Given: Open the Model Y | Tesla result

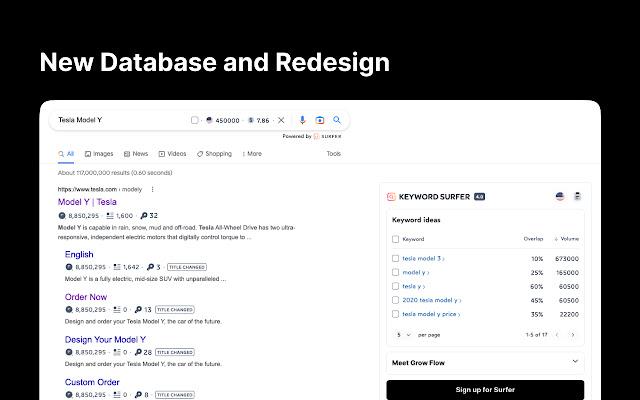Looking at the screenshot, I should tap(87, 202).
